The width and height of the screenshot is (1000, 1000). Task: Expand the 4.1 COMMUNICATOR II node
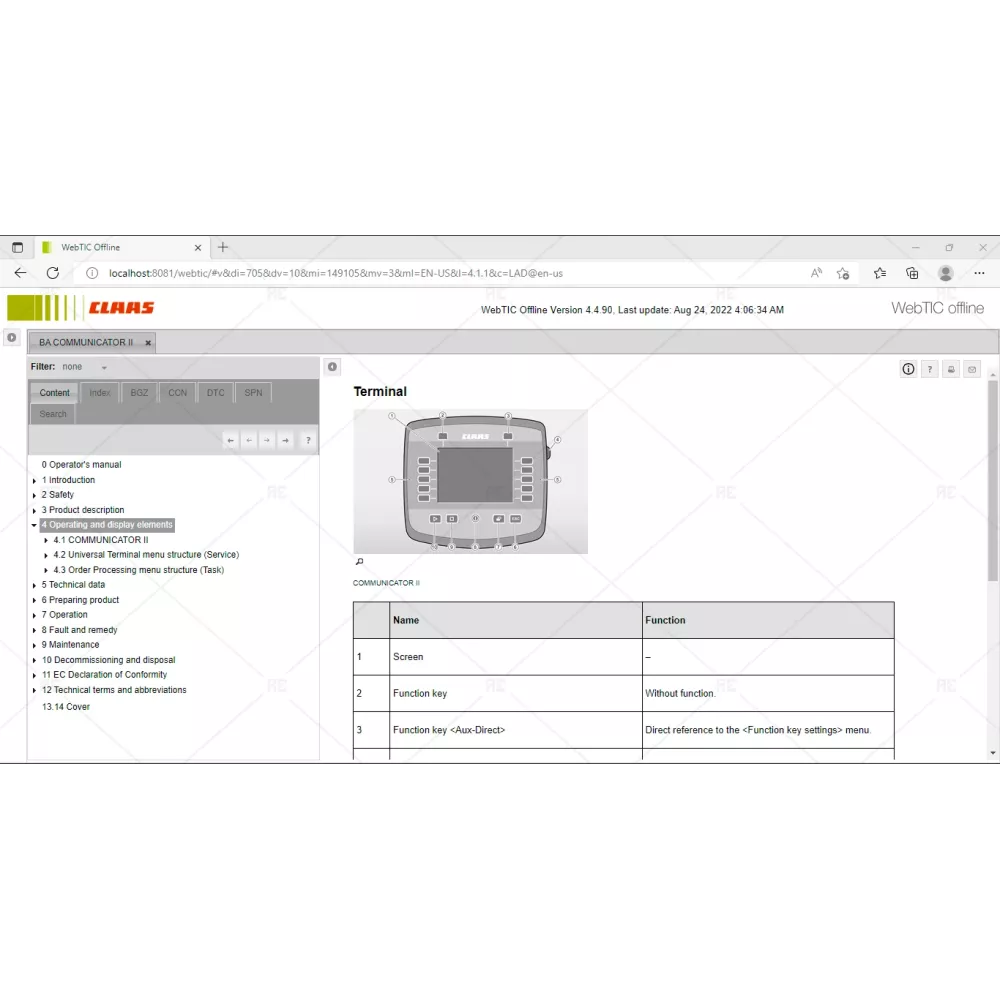(x=46, y=540)
